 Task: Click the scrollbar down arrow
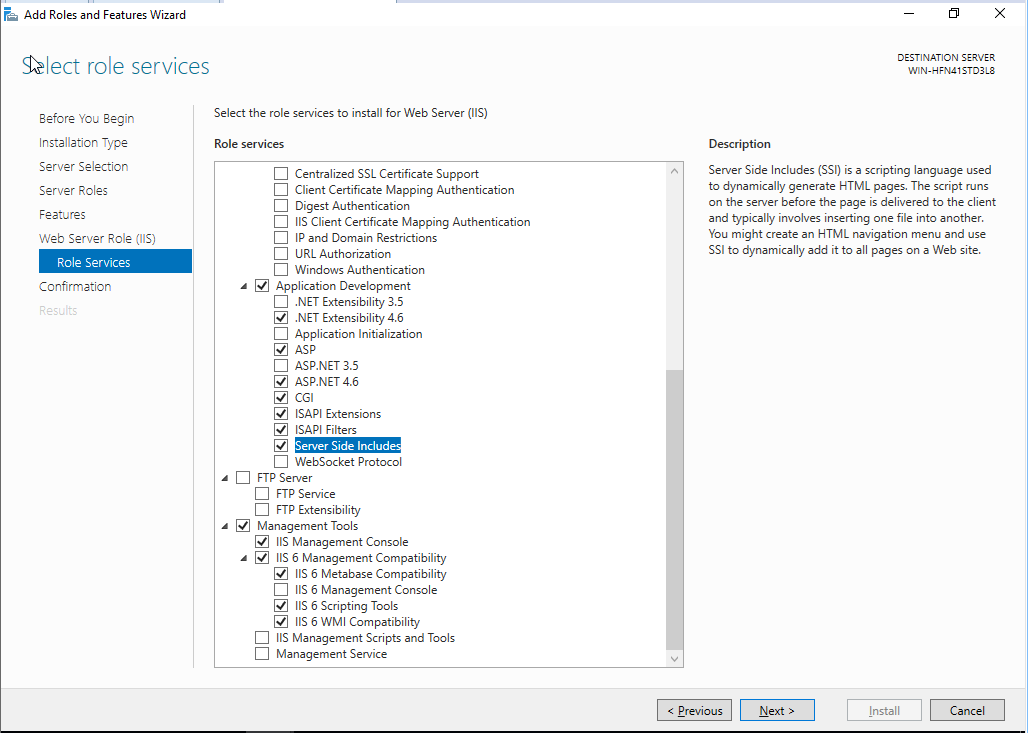pos(674,659)
